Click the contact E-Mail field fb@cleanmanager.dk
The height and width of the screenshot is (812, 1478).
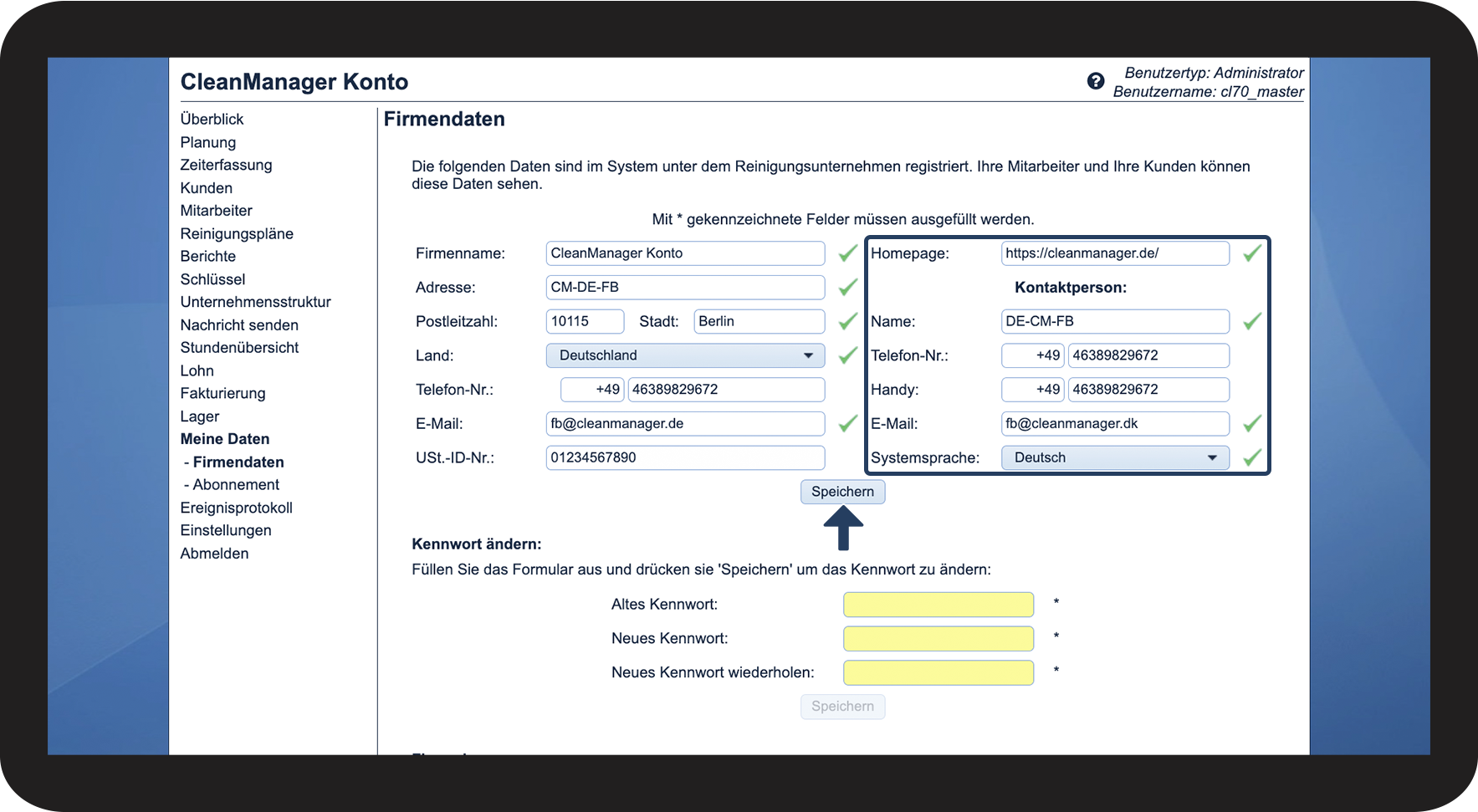(x=1115, y=424)
